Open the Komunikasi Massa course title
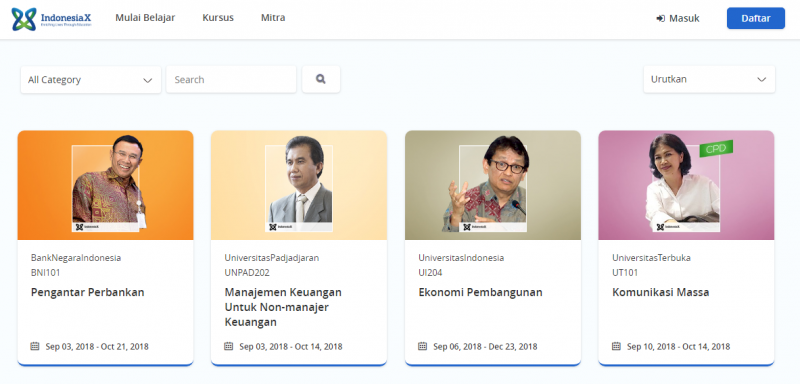Image resolution: width=800 pixels, height=384 pixels. pos(661,292)
